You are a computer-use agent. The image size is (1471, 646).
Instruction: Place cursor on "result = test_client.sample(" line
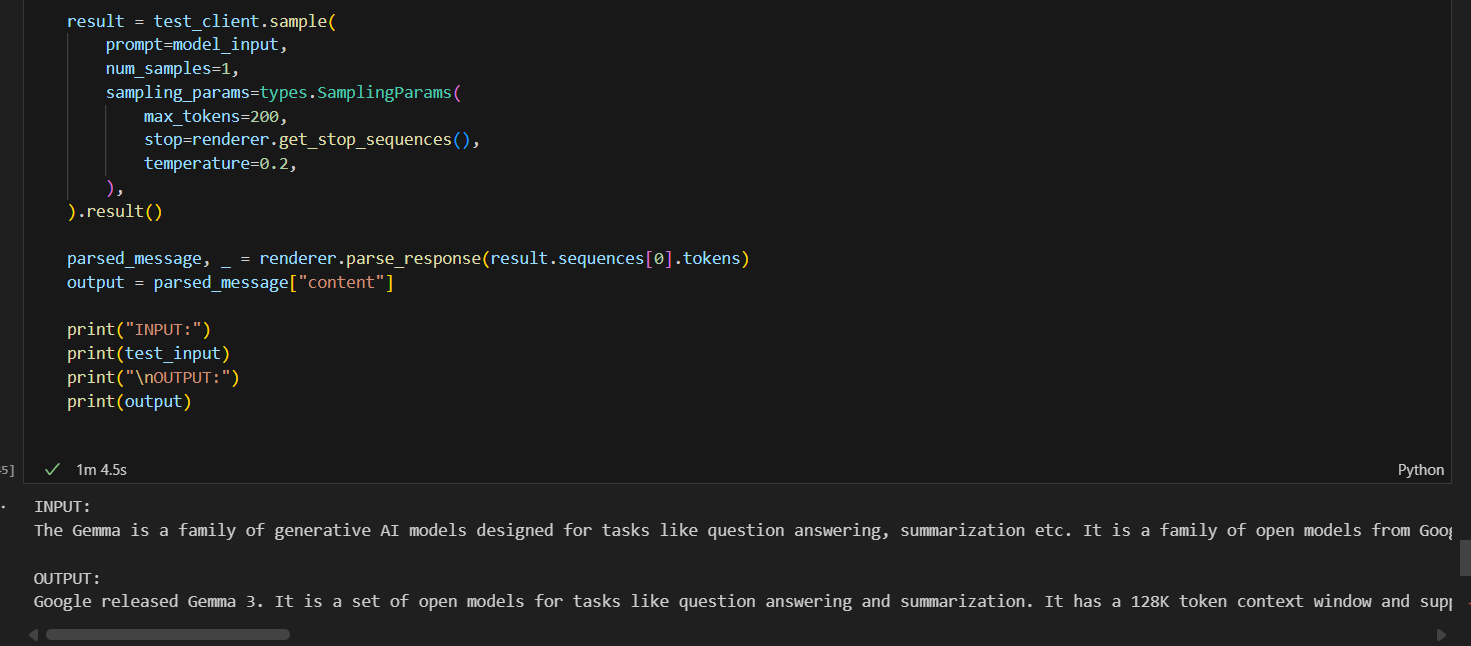[201, 21]
